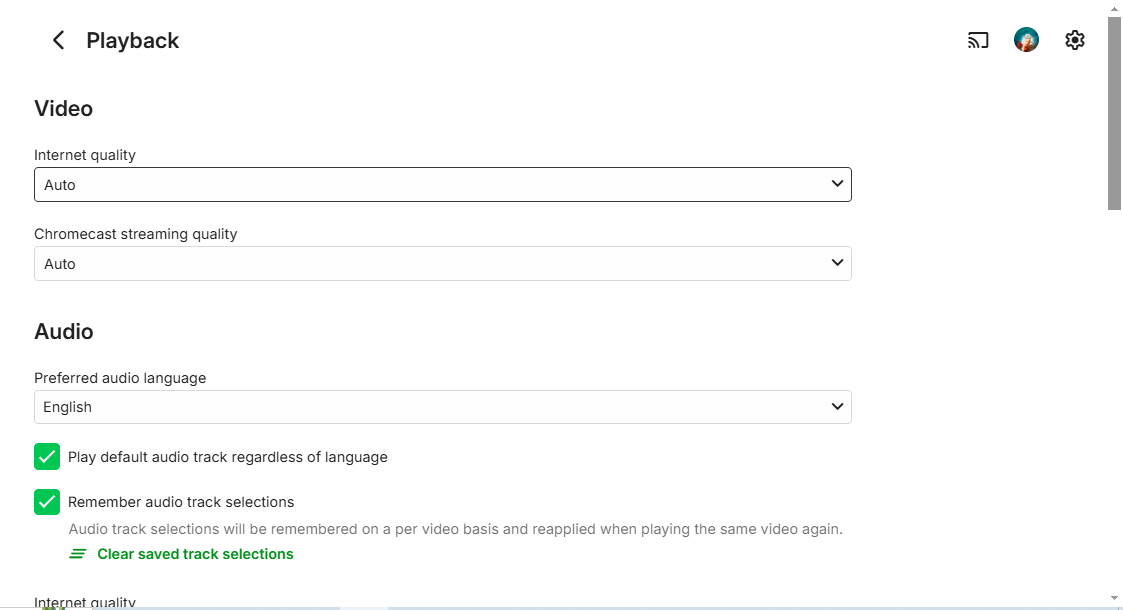
Task: Click the lines icon beside Clear saved track selections
Action: pos(78,554)
